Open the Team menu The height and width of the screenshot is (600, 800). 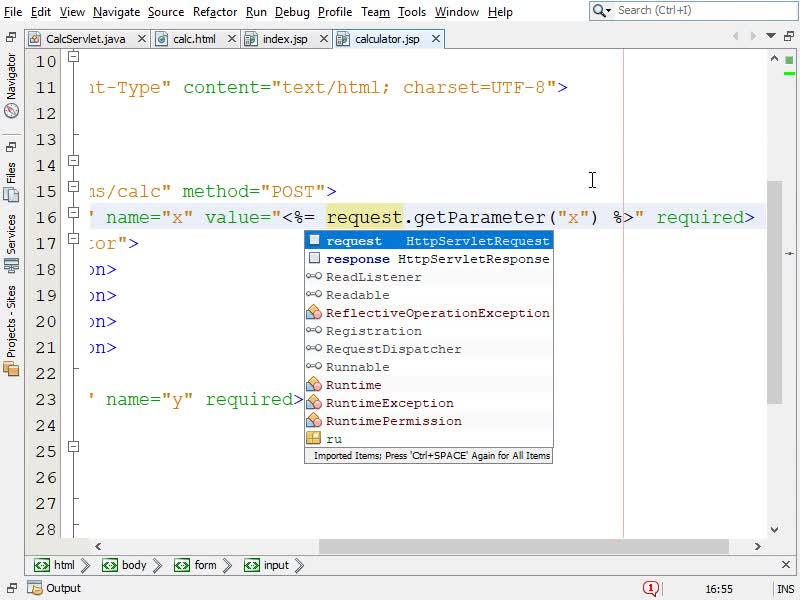point(376,12)
